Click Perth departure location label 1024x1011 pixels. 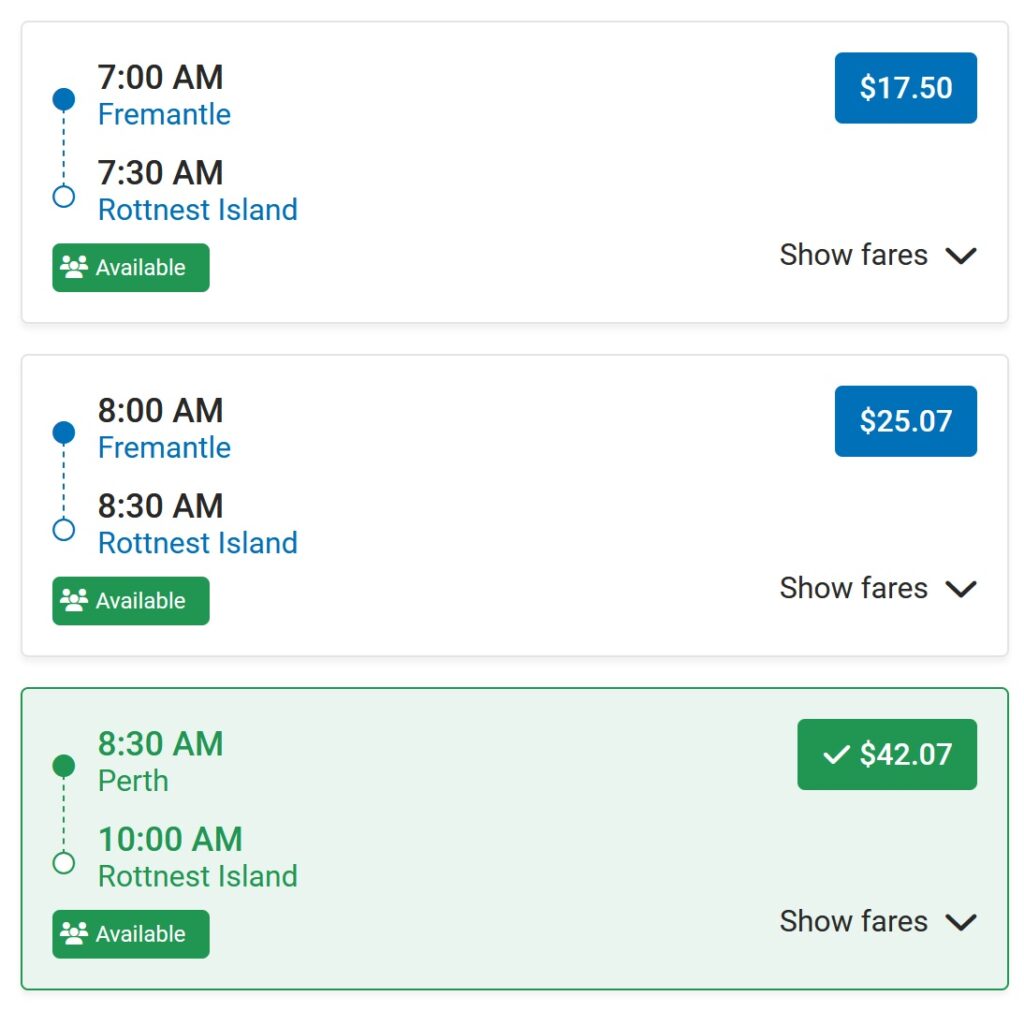133,781
